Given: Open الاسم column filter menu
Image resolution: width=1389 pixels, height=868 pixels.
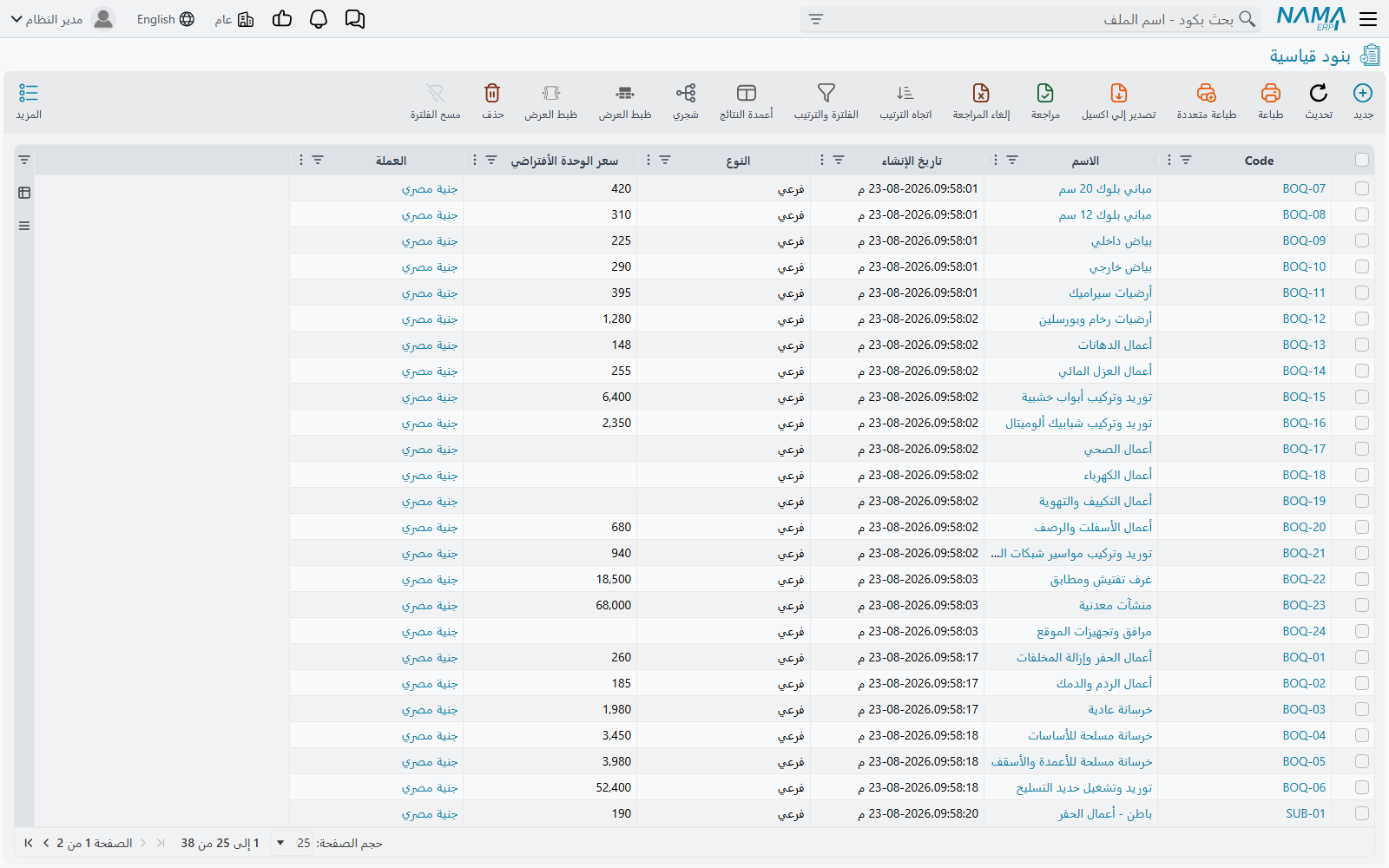Looking at the screenshot, I should (x=1012, y=160).
